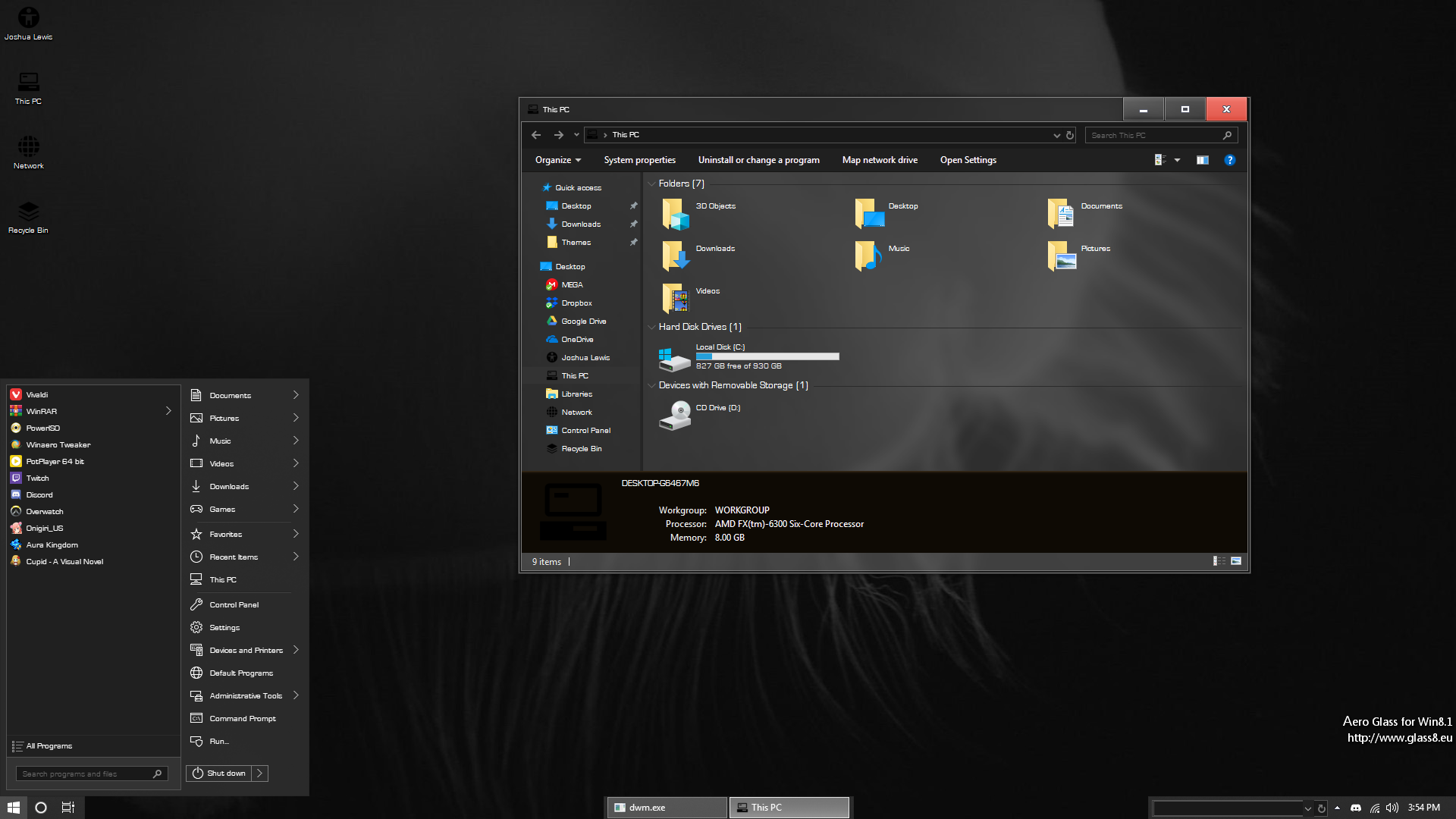Toggle Devices with Removable Storage section

pos(652,385)
